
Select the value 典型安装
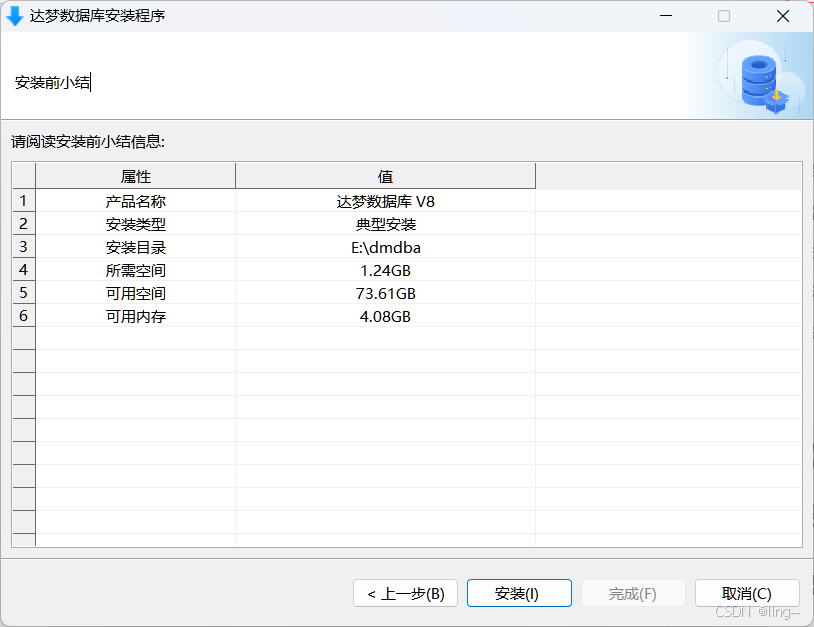pyautogui.click(x=385, y=224)
